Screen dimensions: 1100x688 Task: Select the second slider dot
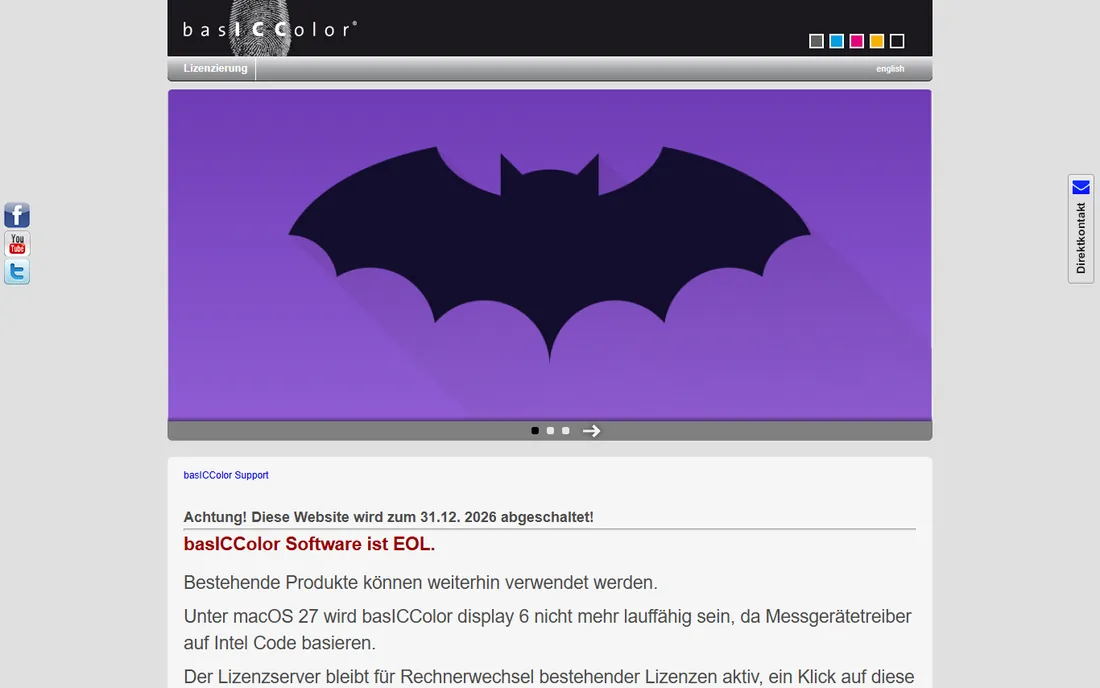tap(551, 431)
